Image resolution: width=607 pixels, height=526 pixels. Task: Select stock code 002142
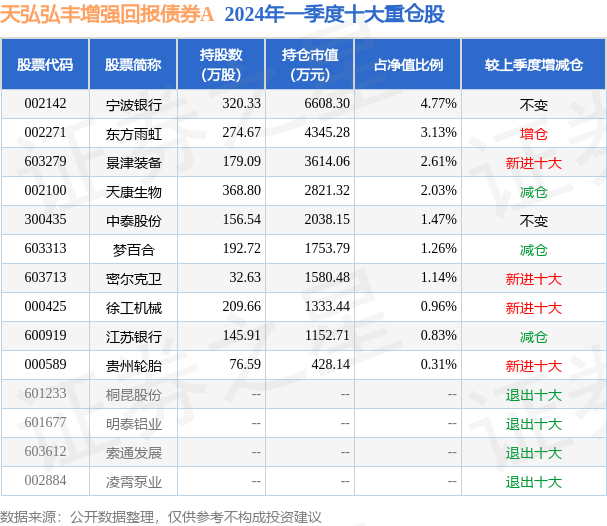click(45, 104)
